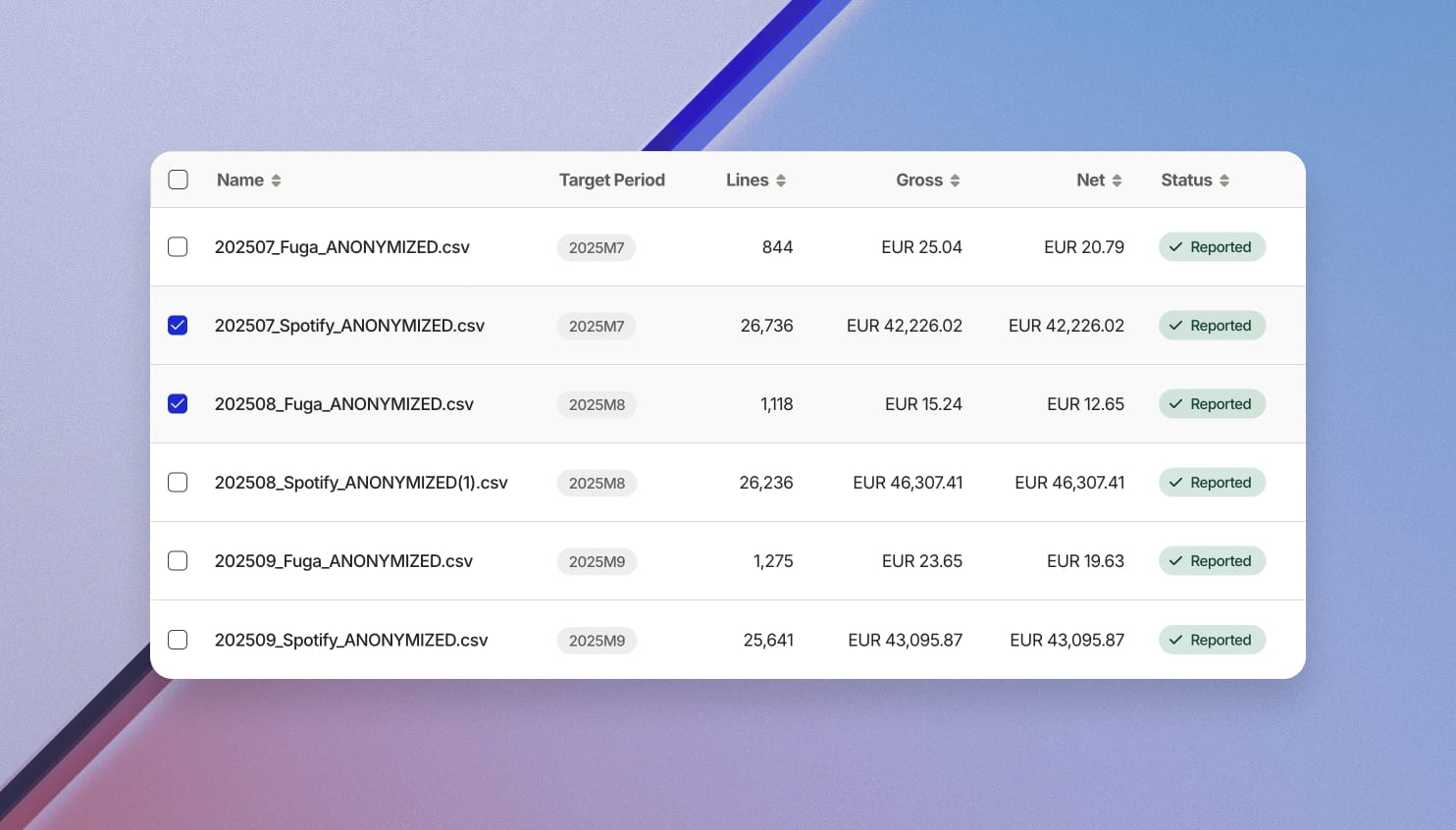Click Reported status of 202507_Fuga row

(1212, 247)
